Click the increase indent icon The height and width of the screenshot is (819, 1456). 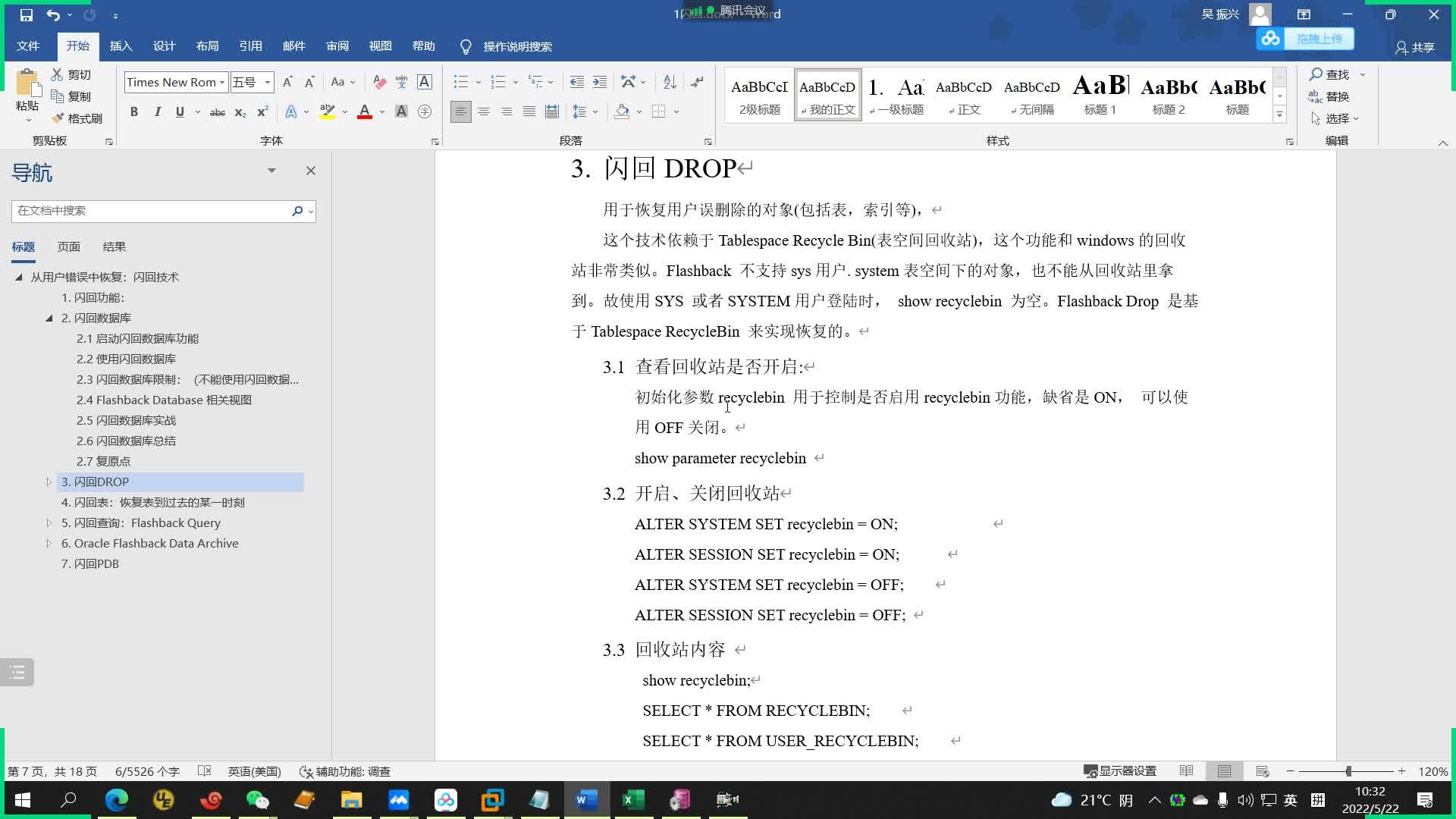click(x=599, y=82)
